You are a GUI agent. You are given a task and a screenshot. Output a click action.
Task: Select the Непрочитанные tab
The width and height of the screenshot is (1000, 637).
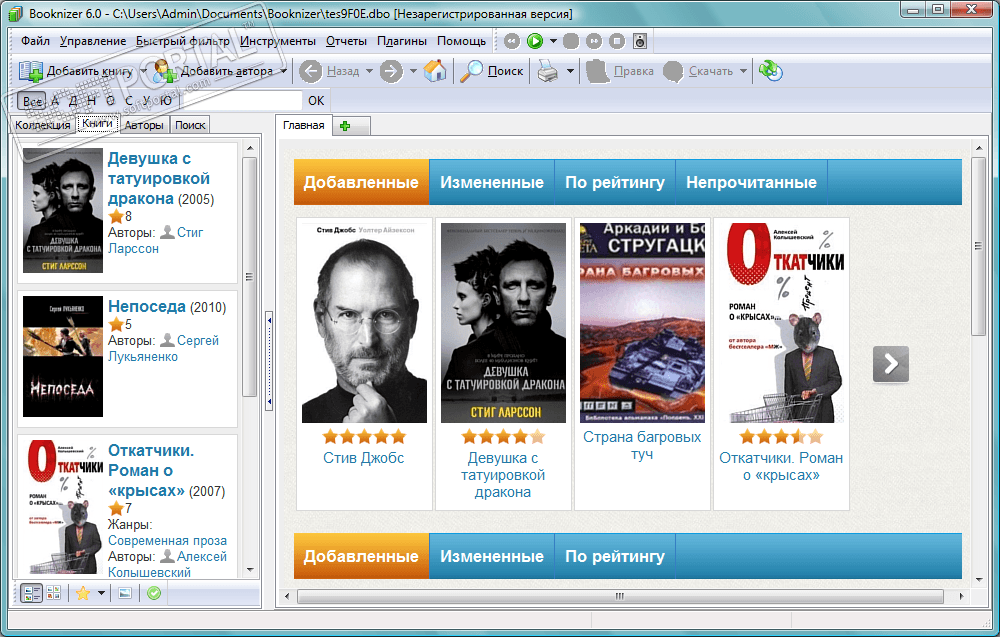click(x=751, y=182)
